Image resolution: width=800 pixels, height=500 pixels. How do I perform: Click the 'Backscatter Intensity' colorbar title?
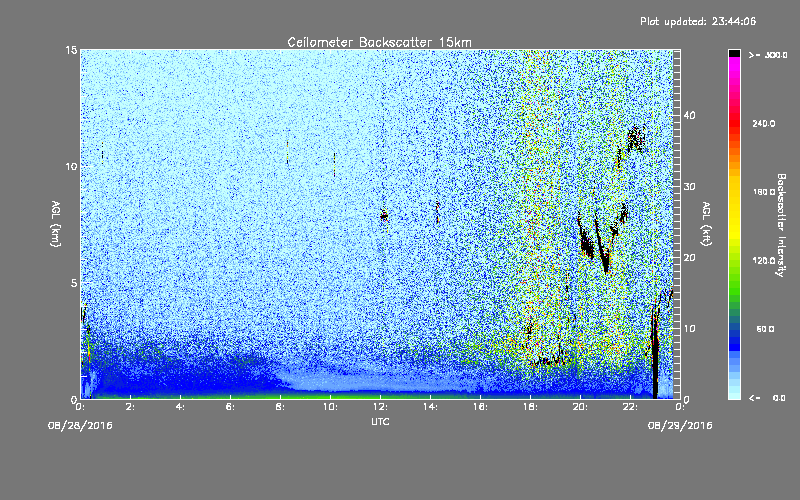click(x=781, y=225)
